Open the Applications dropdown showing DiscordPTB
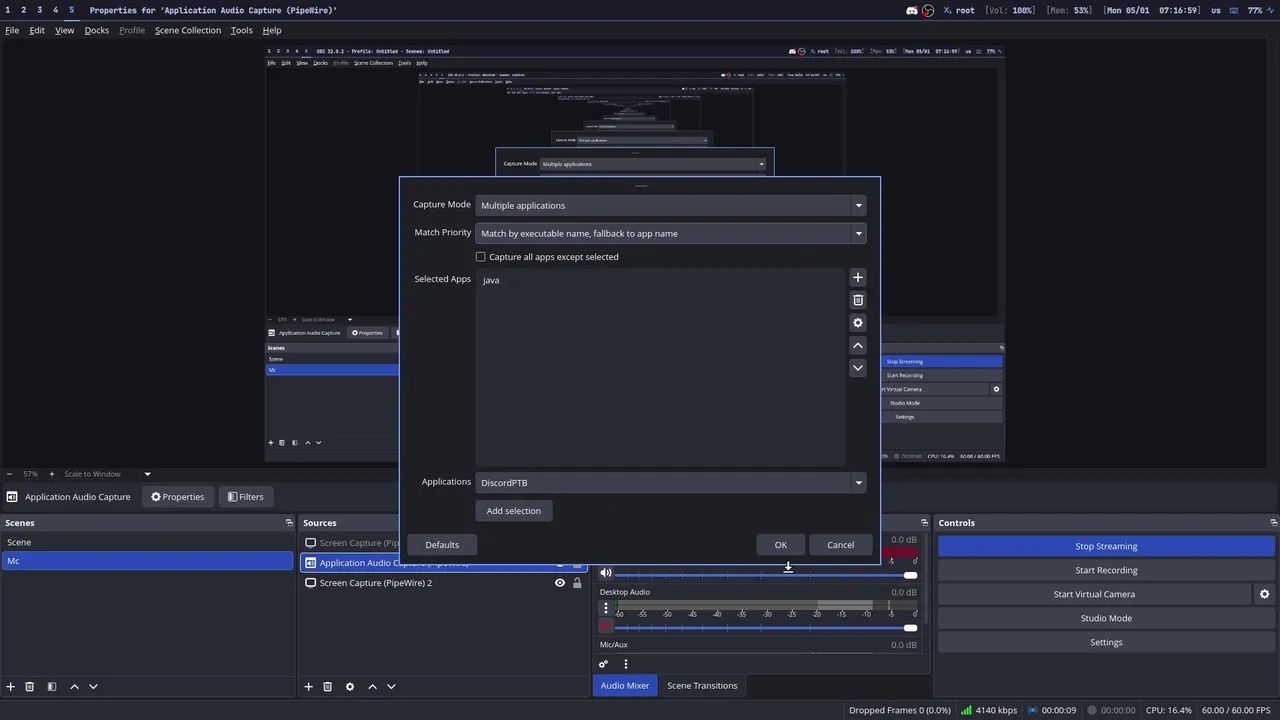The height and width of the screenshot is (720, 1280). click(x=670, y=482)
